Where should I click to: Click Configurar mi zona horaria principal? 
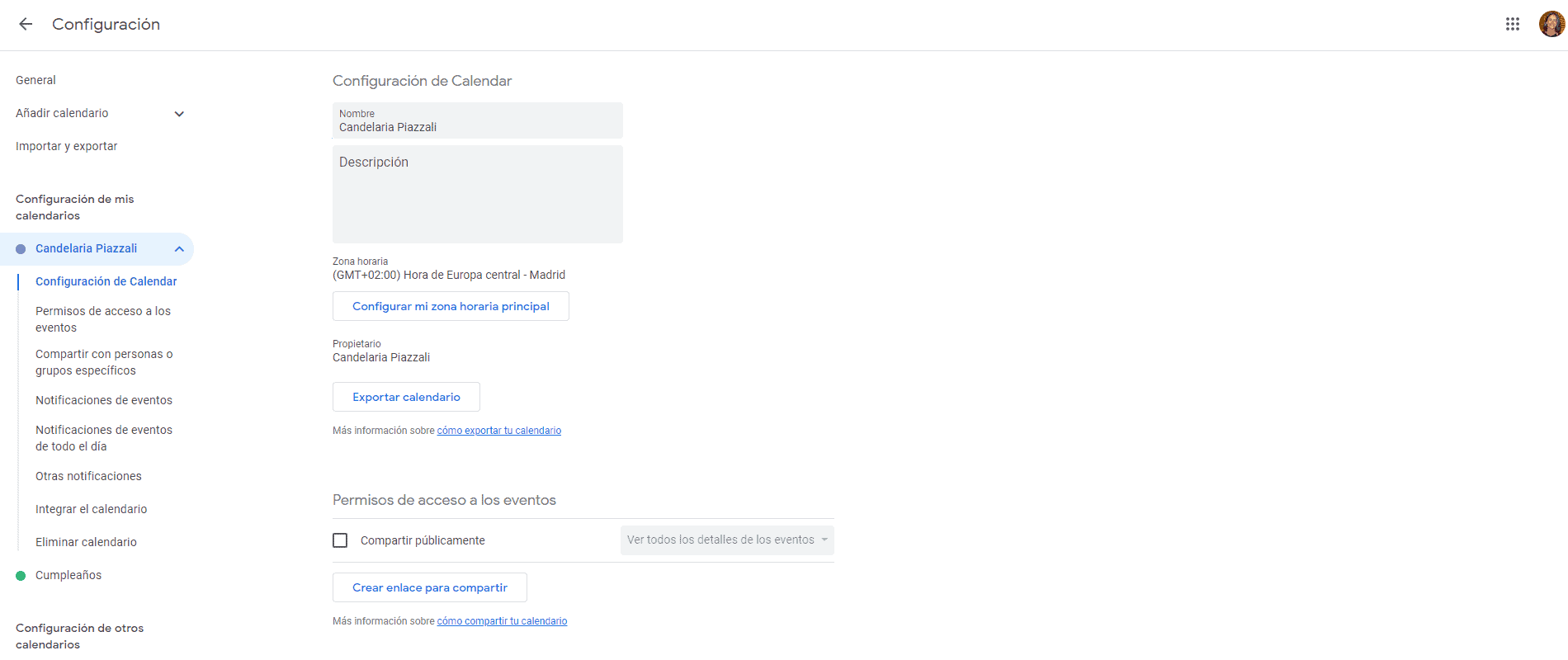click(x=451, y=306)
